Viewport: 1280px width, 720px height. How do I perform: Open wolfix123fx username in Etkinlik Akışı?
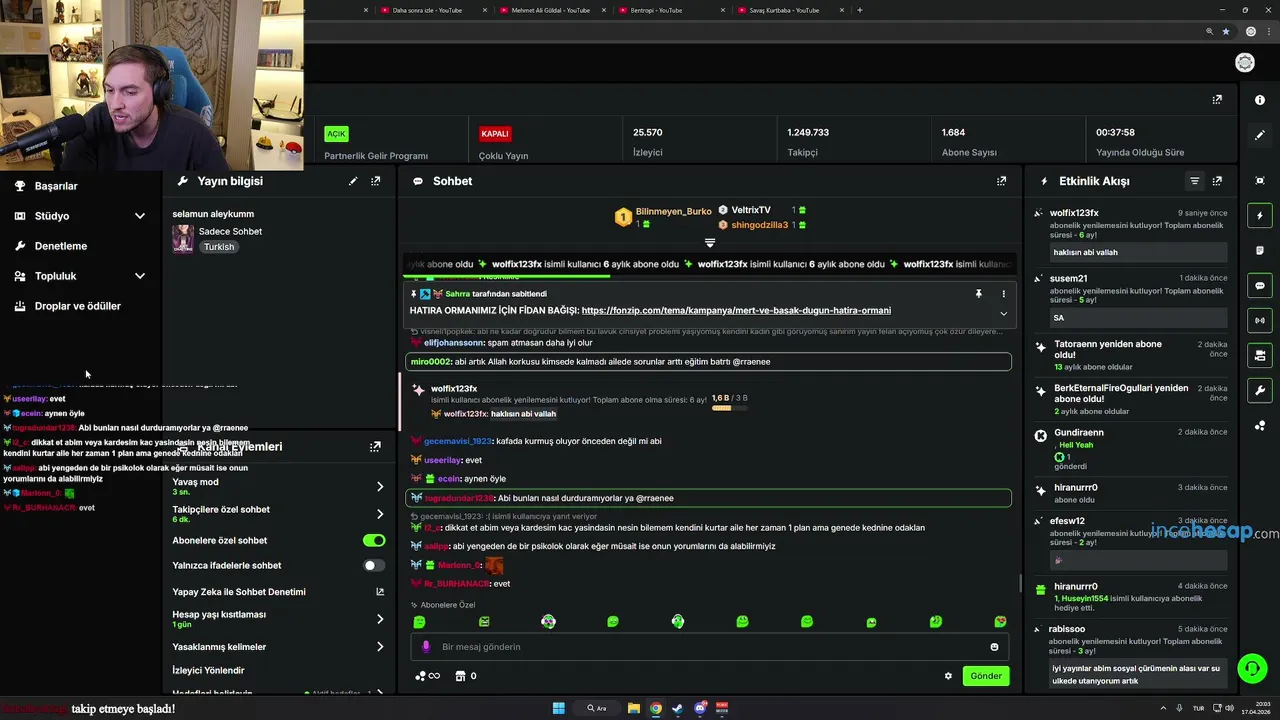pos(1074,213)
